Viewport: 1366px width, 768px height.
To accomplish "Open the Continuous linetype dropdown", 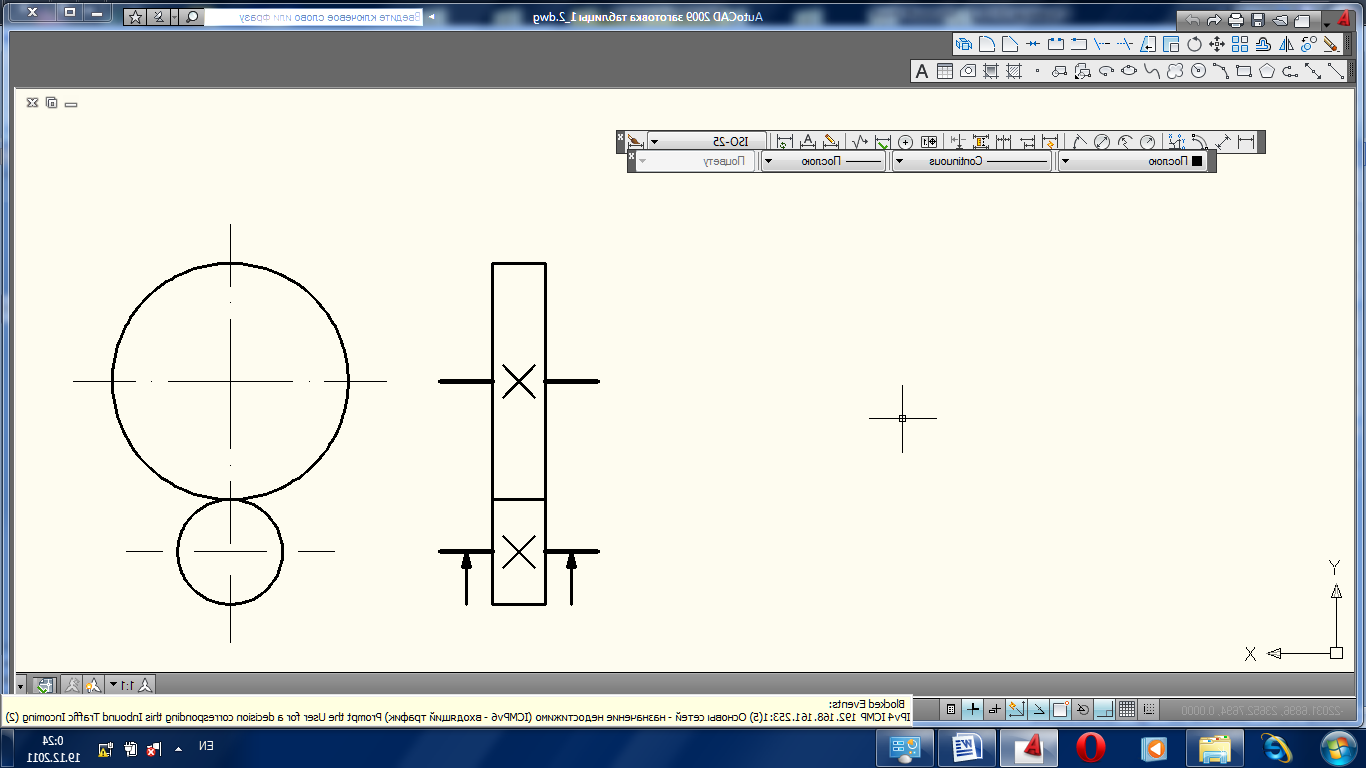I will click(972, 161).
